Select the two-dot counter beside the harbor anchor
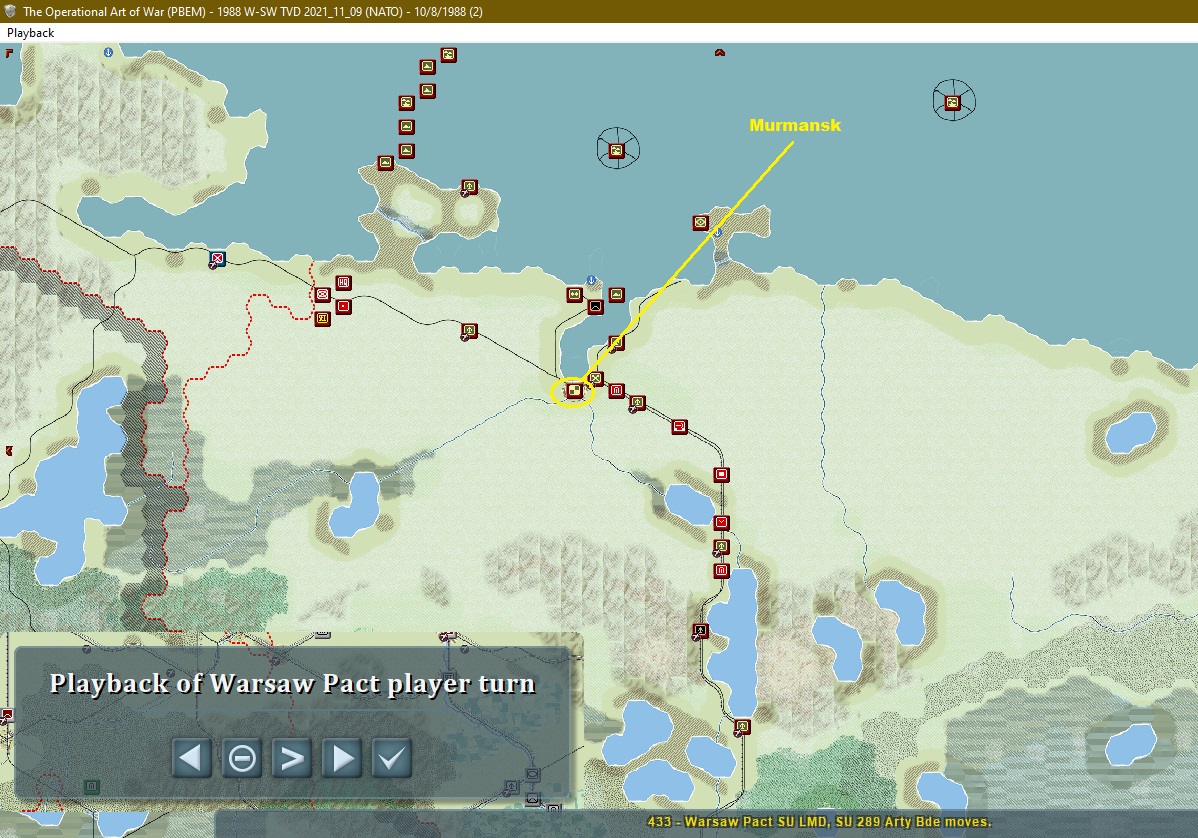1198x838 pixels. [575, 294]
